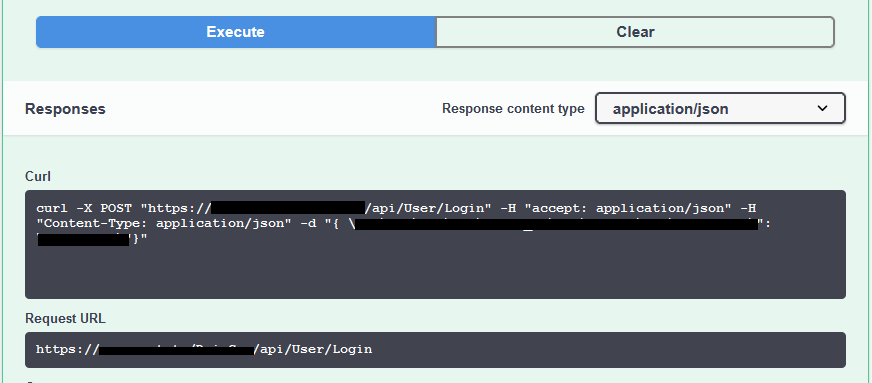This screenshot has width=872, height=383.
Task: Click the Curl label above the command
Action: click(x=38, y=176)
